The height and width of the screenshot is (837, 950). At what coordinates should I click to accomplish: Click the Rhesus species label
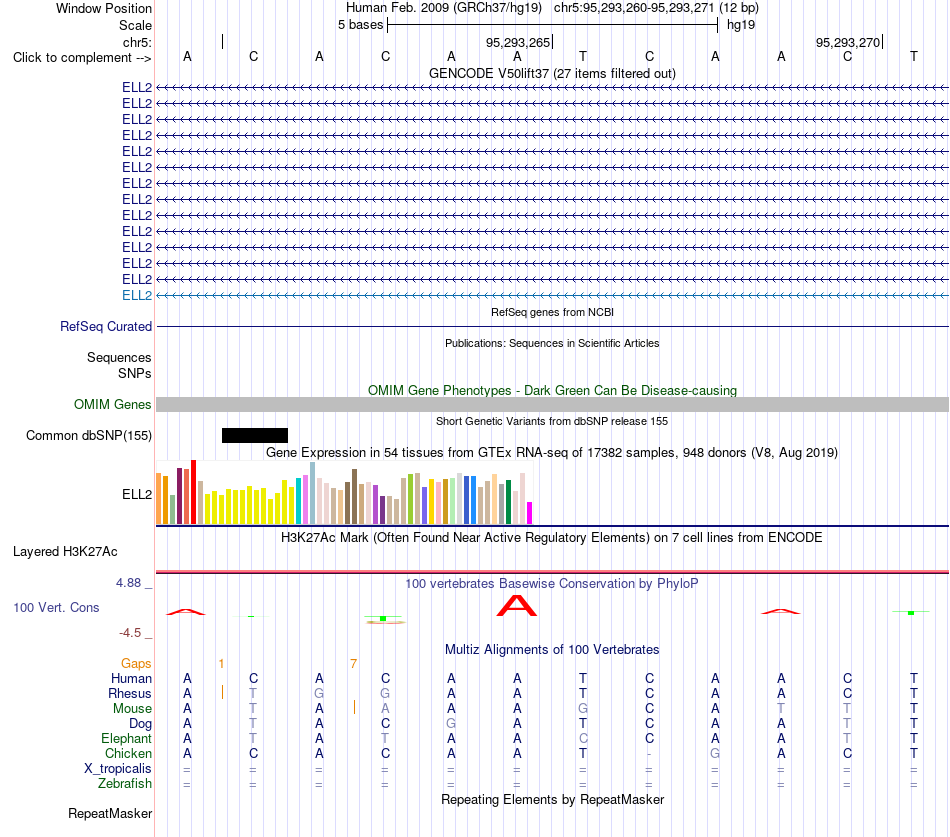click(130, 693)
